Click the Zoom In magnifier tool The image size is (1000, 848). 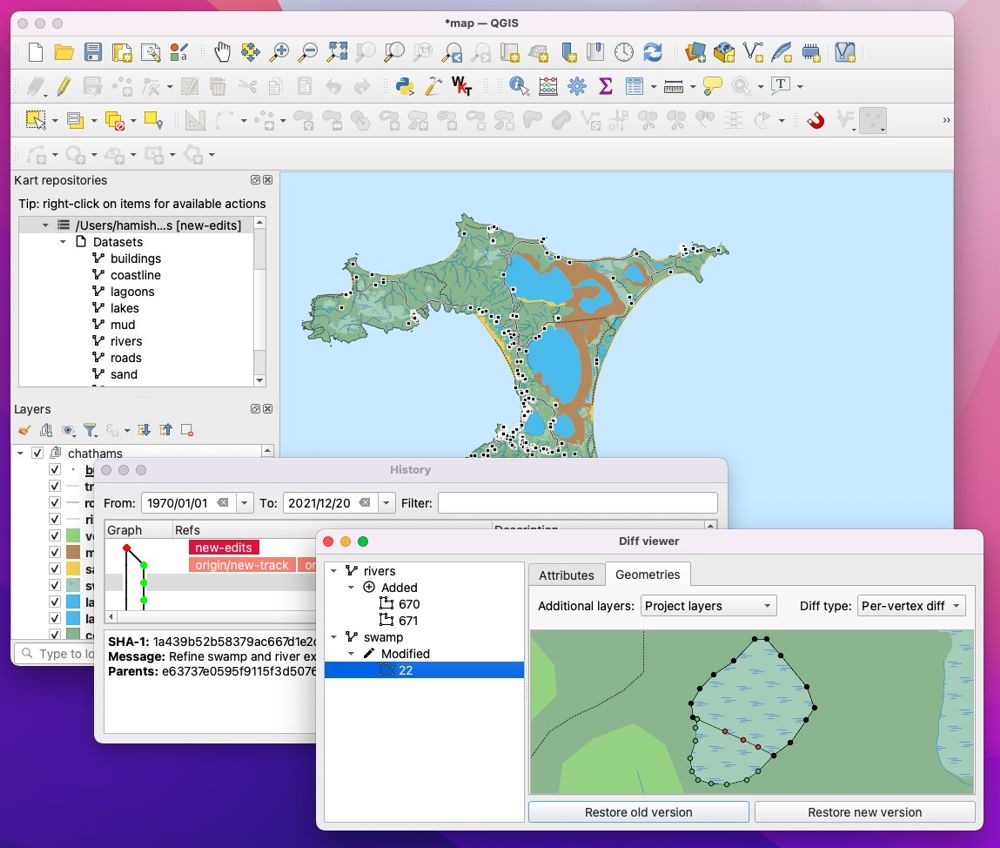coord(279,52)
